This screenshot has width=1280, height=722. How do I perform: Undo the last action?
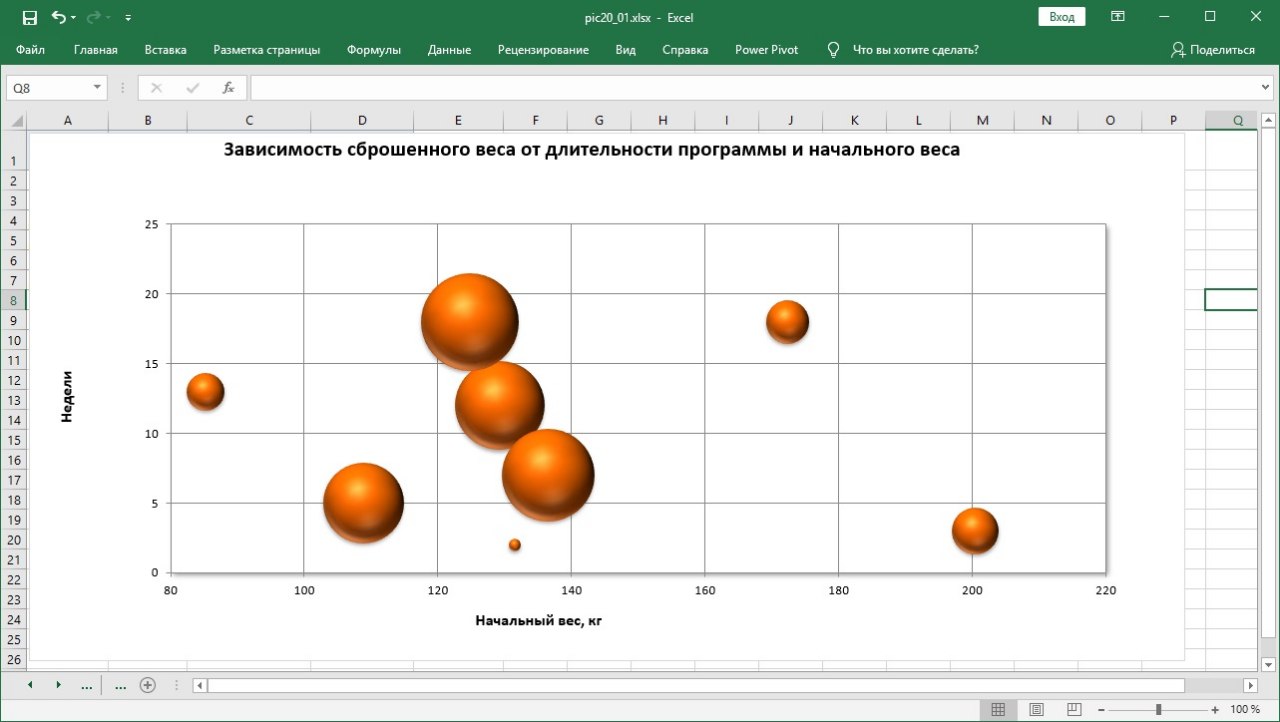[x=58, y=17]
